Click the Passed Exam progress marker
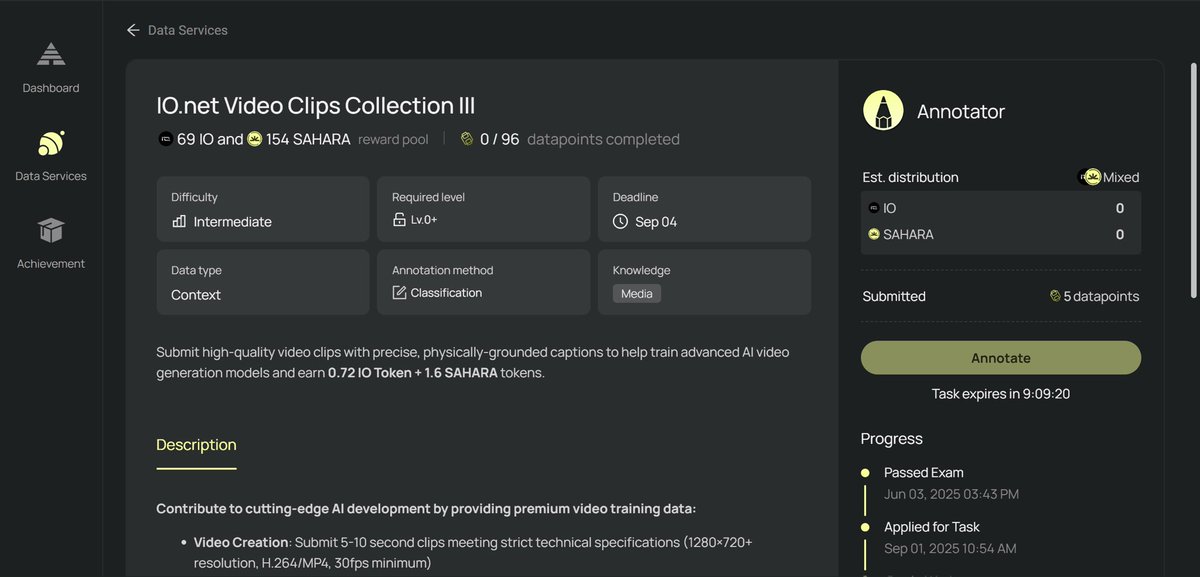The height and width of the screenshot is (577, 1200). (x=865, y=473)
